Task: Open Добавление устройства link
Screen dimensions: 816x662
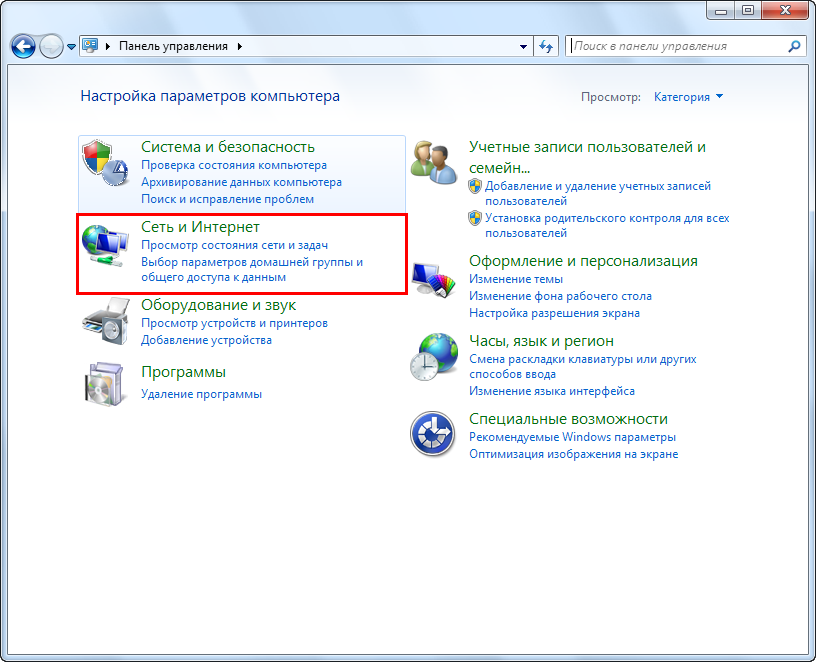Action: pyautogui.click(x=206, y=340)
